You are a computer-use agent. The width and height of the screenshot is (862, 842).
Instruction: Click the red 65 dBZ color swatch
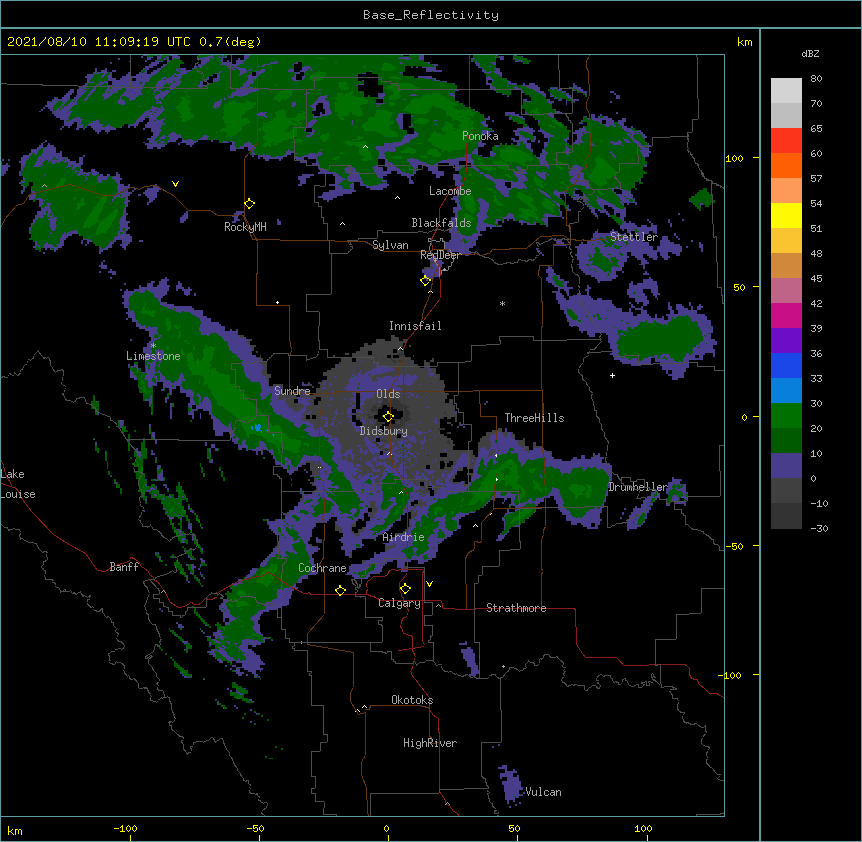tap(786, 140)
